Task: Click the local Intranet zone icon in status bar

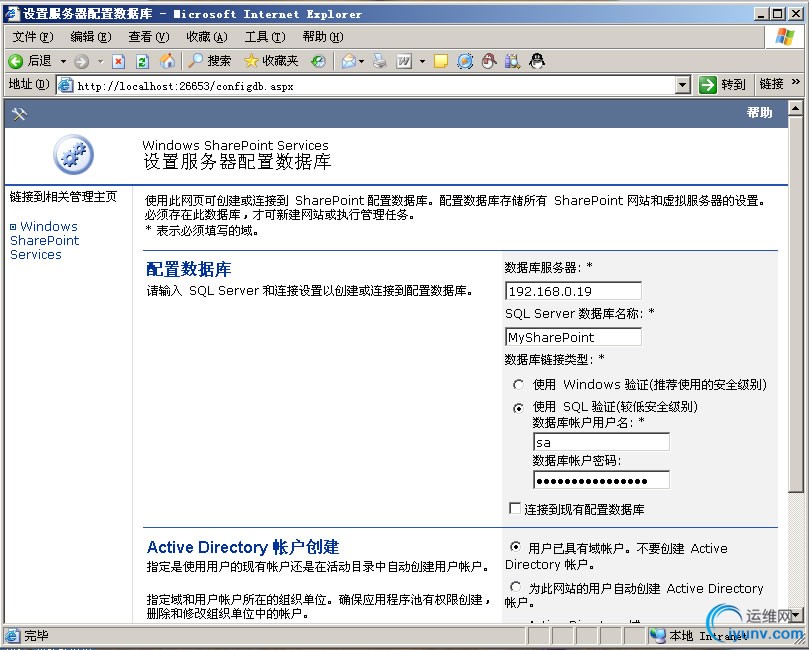Action: pos(658,636)
